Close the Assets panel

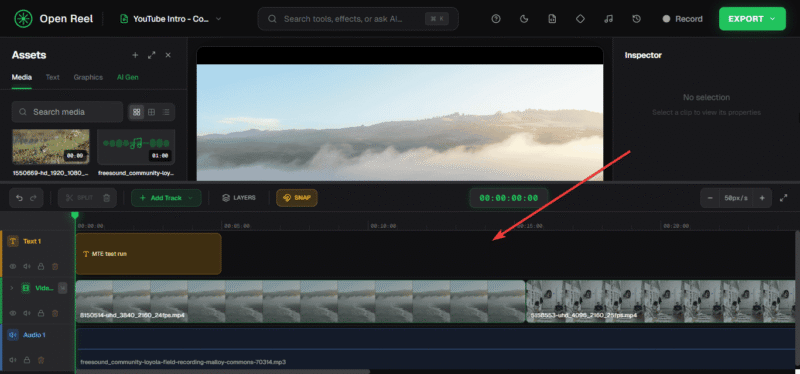pos(168,55)
